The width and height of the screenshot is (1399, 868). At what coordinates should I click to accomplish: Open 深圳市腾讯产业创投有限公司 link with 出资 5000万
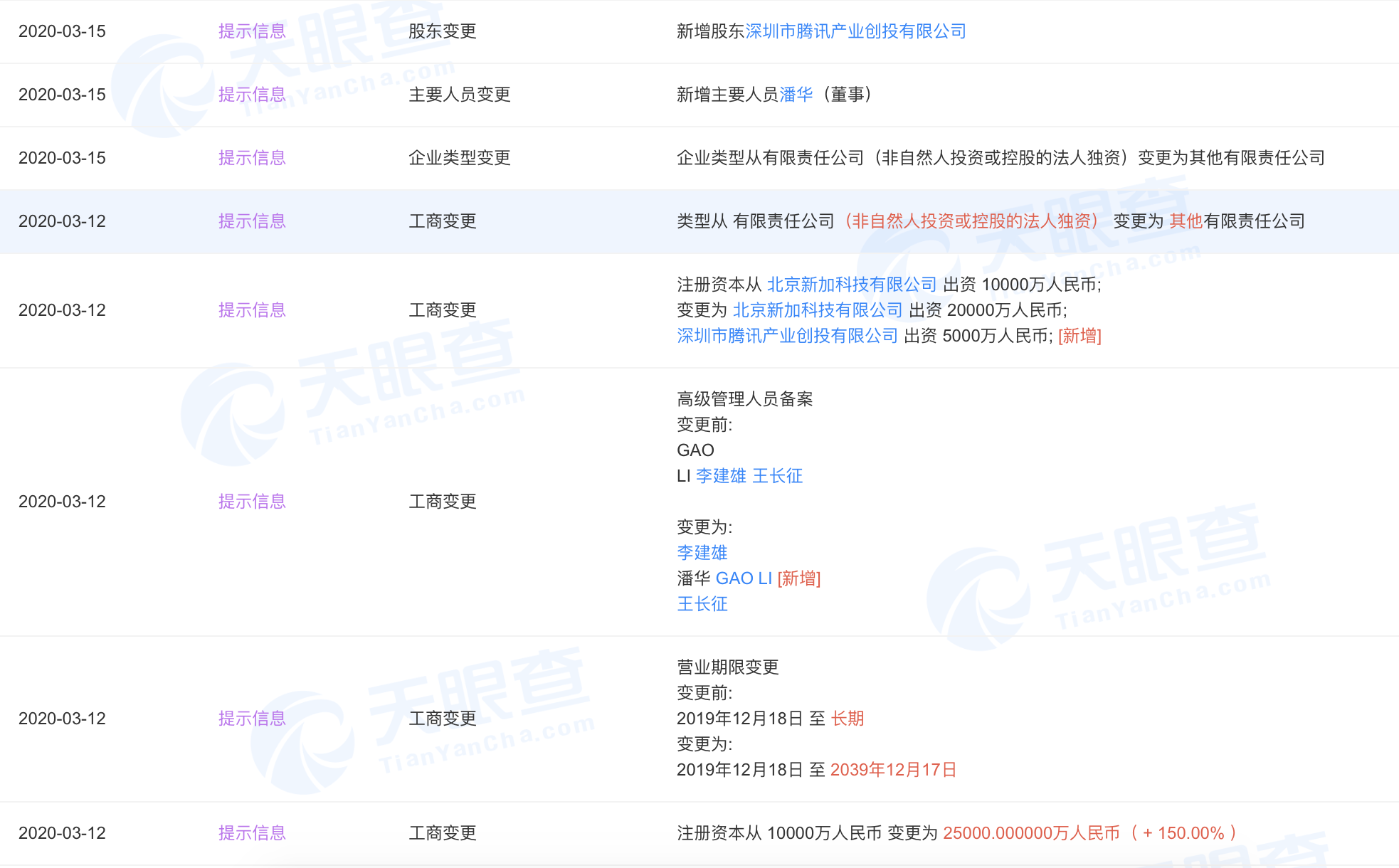tap(788, 336)
